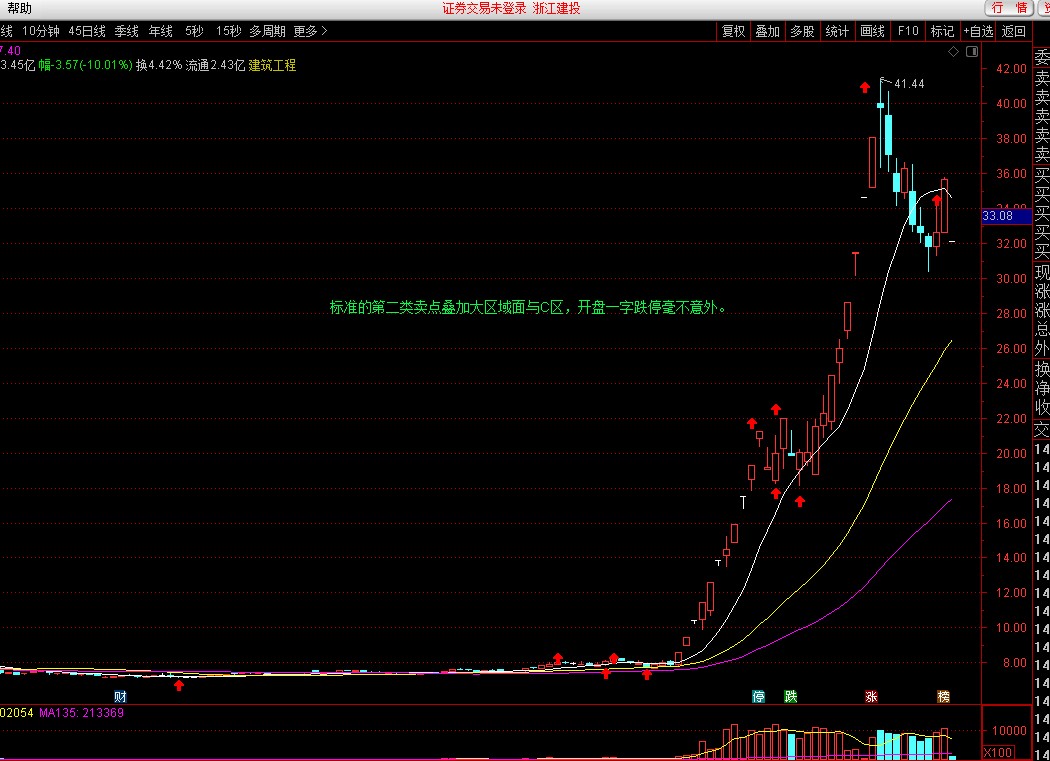Open the 帮助 help menu
This screenshot has height=761, width=1050.
[x=19, y=8]
